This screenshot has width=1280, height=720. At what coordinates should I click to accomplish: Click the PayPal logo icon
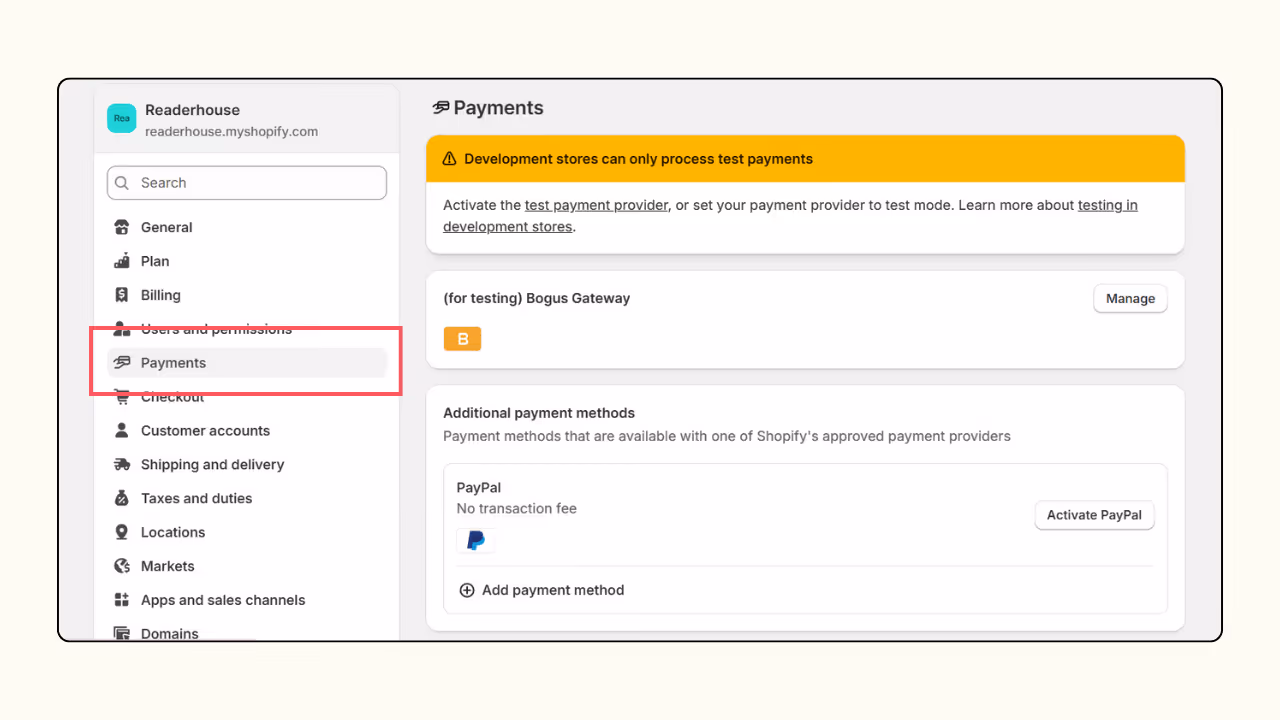pos(476,541)
